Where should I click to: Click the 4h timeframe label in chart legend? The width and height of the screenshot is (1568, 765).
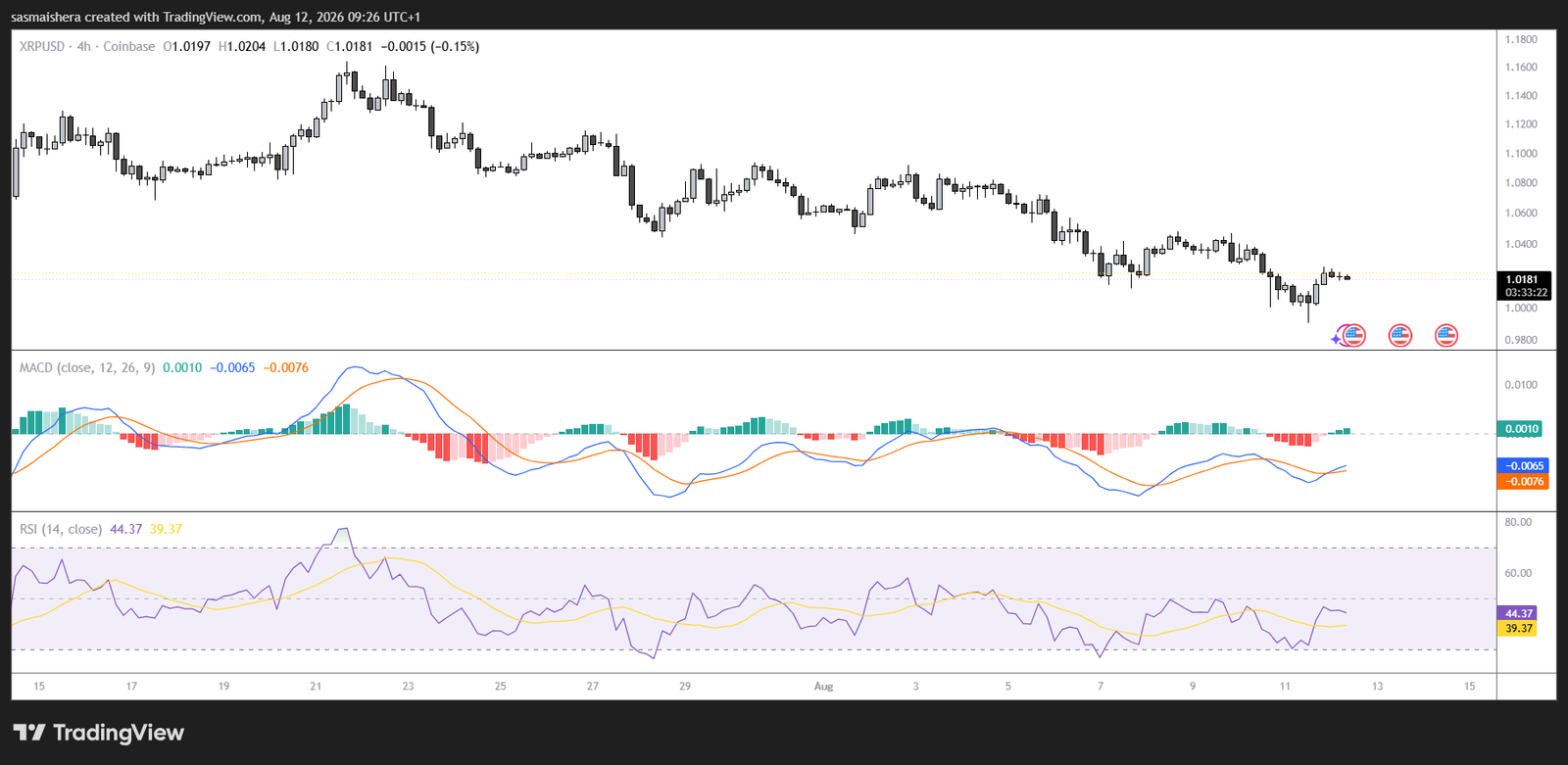(84, 46)
